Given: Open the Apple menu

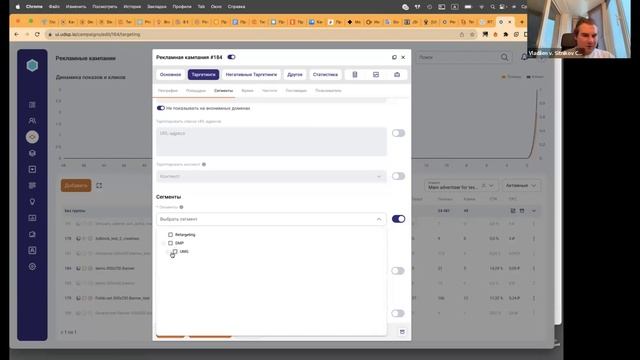Looking at the screenshot, I should [18, 7].
